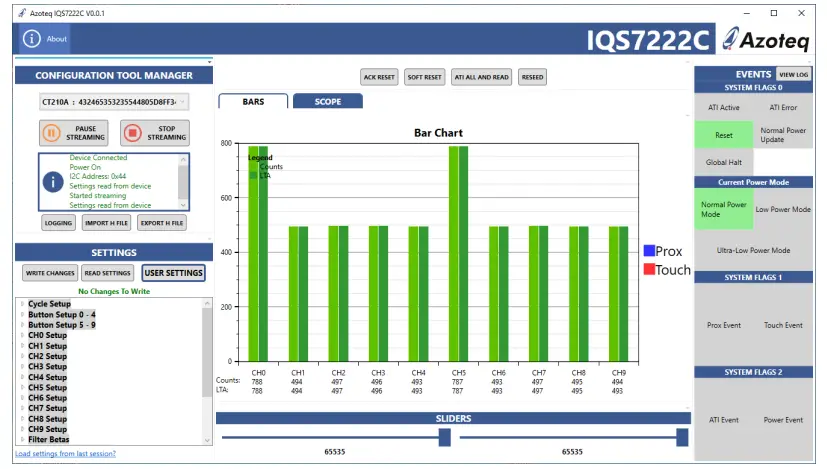Expand Button Setup 5 - 9
The image size is (827, 469).
[x=22, y=325]
